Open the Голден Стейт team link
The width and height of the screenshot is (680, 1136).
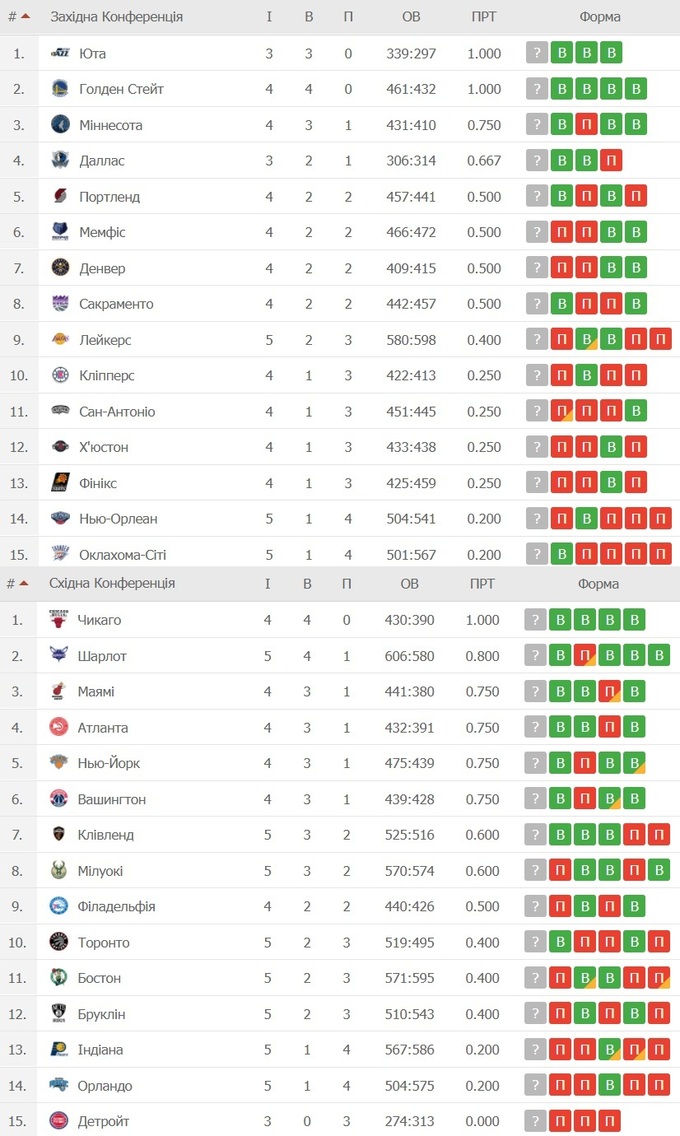(x=121, y=89)
